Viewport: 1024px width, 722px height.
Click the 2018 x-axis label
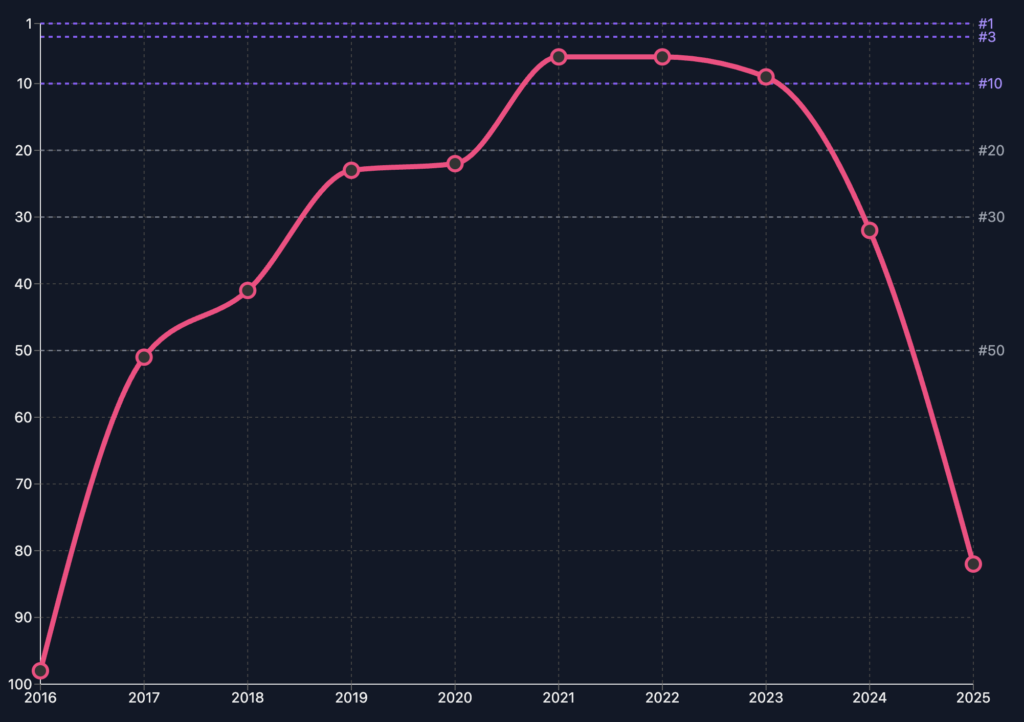point(248,698)
